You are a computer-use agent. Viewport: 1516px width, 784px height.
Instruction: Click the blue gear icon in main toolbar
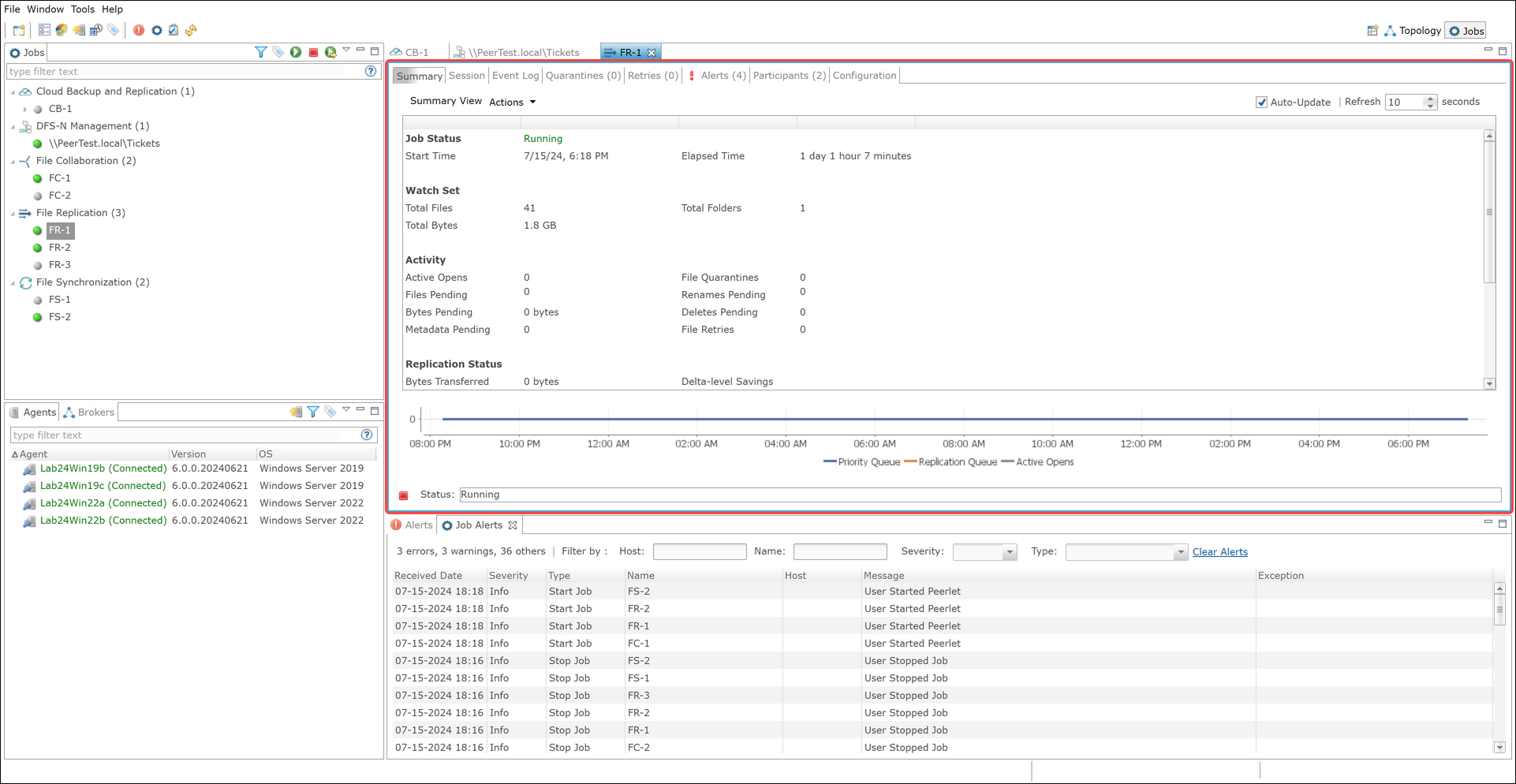pyautogui.click(x=157, y=30)
